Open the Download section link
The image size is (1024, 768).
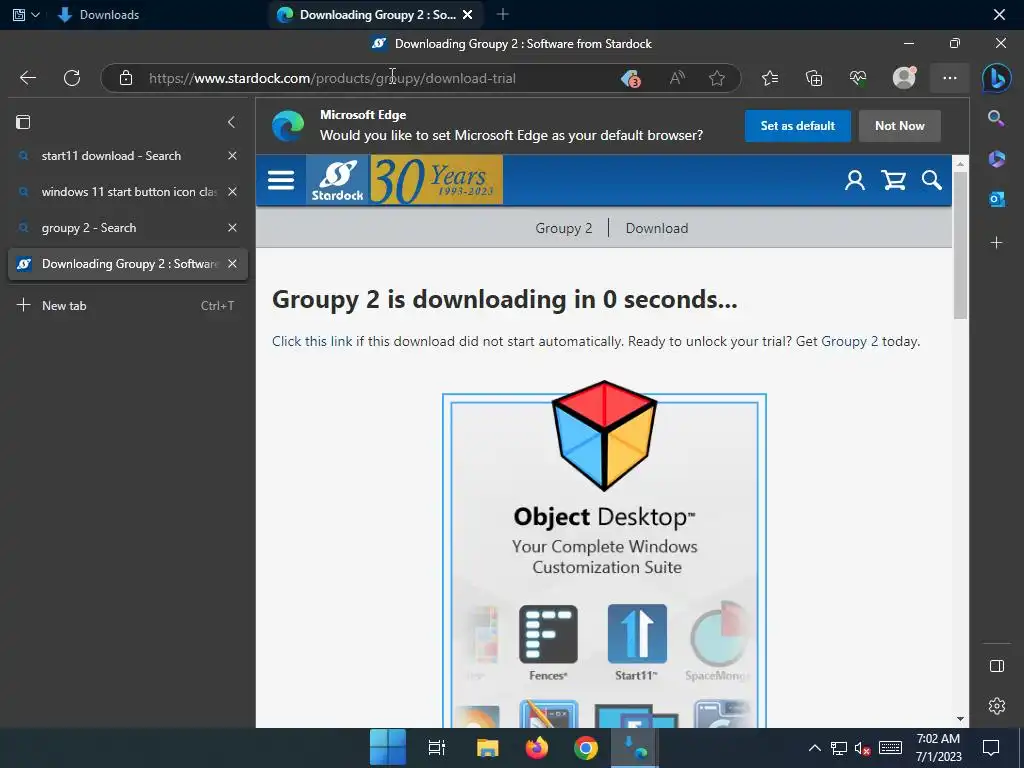pyautogui.click(x=656, y=229)
